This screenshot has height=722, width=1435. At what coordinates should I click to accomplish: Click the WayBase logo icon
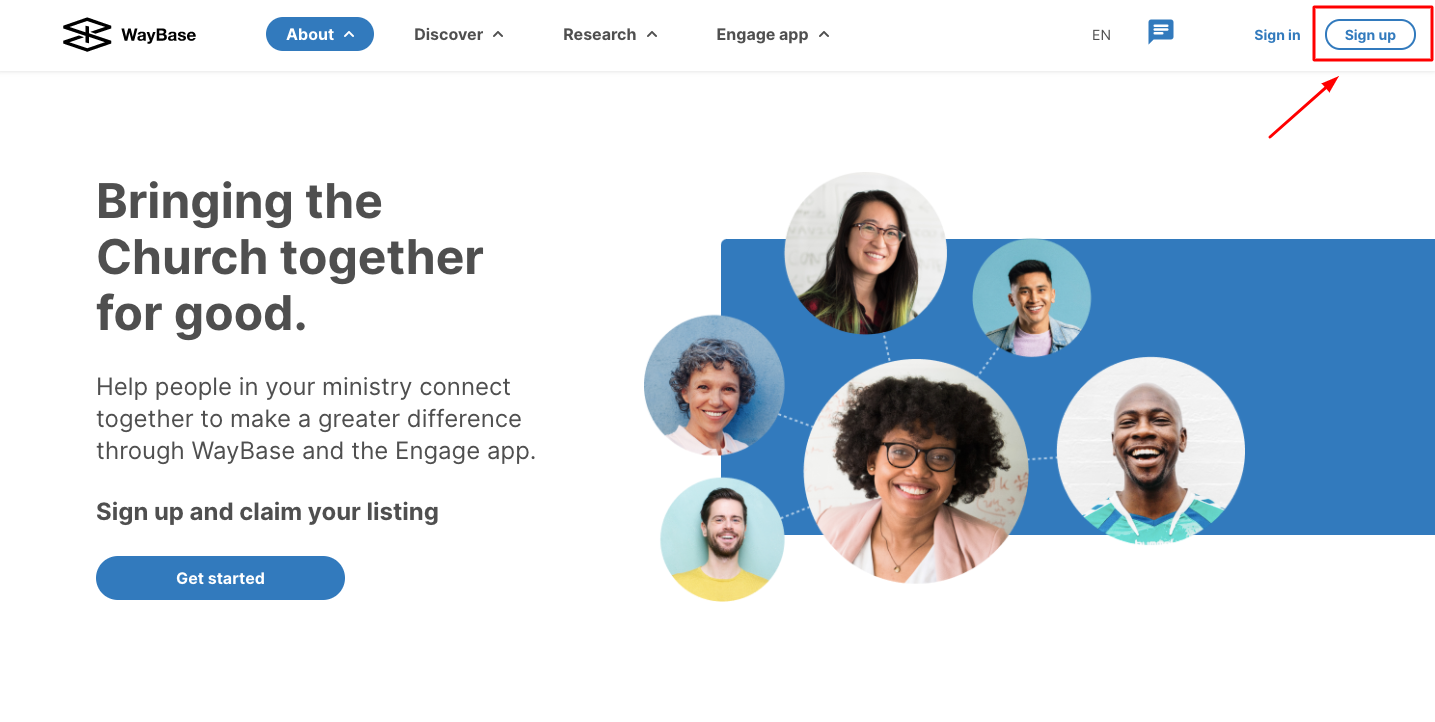(87, 35)
